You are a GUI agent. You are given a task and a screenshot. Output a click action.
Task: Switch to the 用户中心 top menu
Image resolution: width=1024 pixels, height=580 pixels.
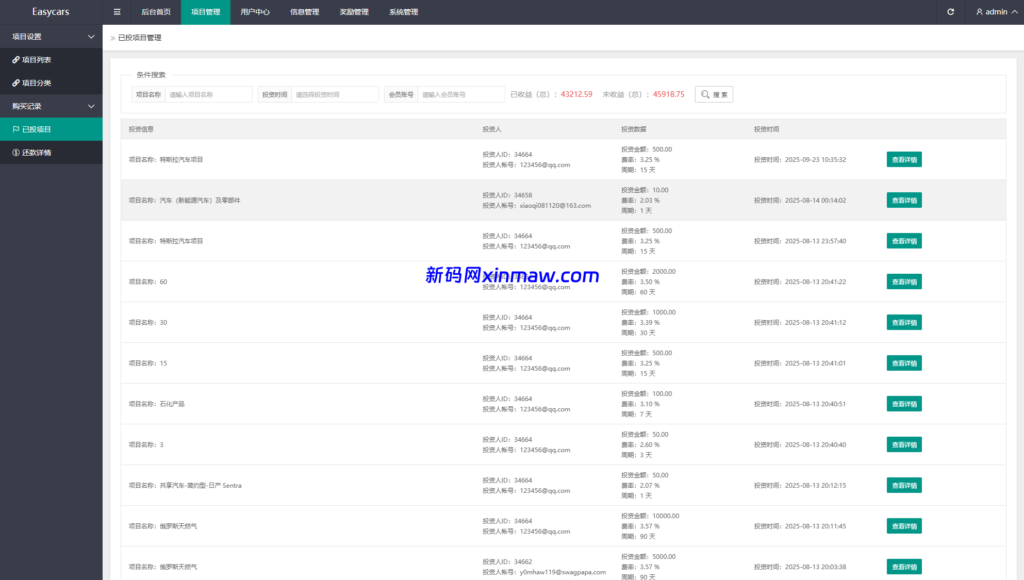click(255, 12)
